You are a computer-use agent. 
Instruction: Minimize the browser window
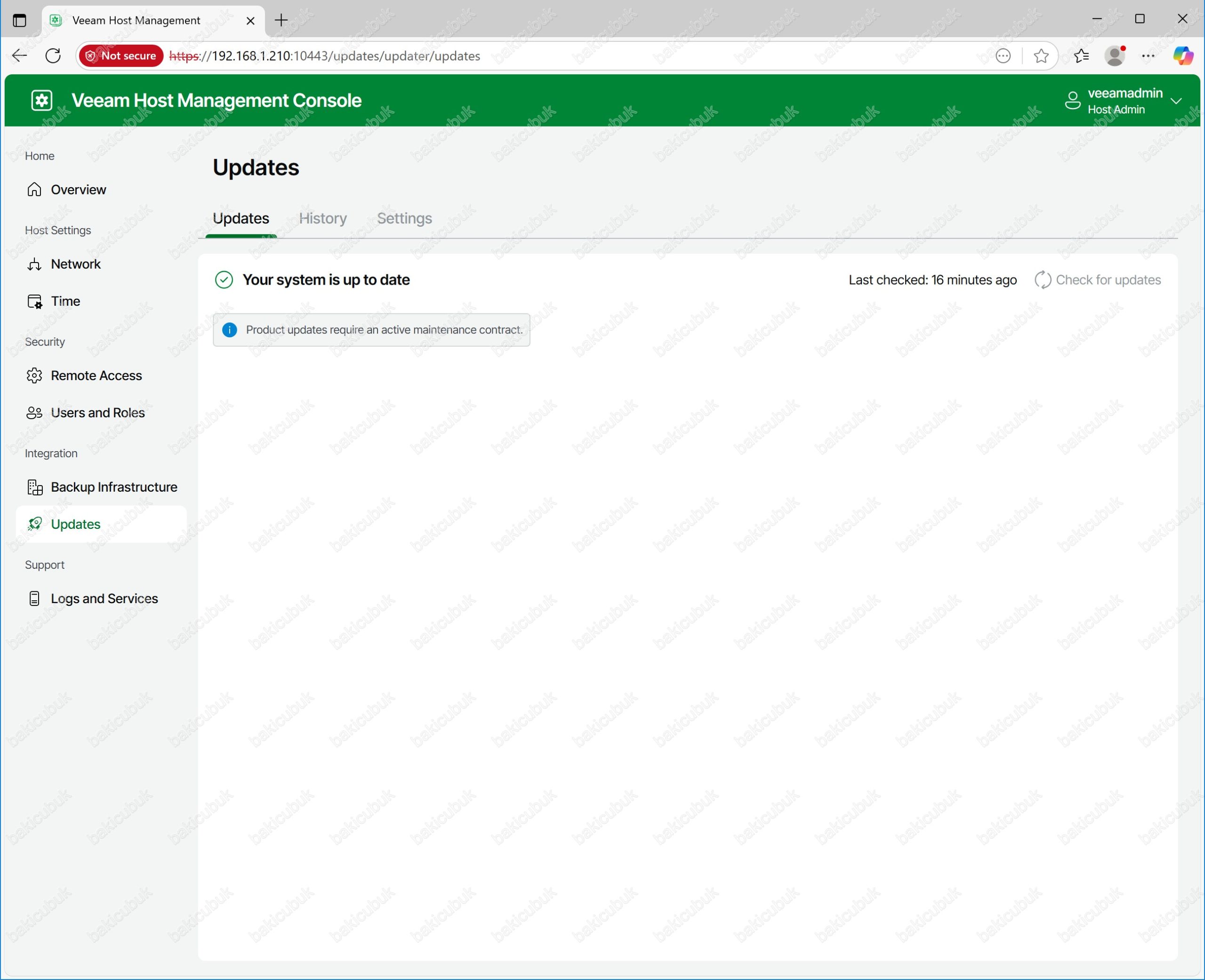[1097, 19]
